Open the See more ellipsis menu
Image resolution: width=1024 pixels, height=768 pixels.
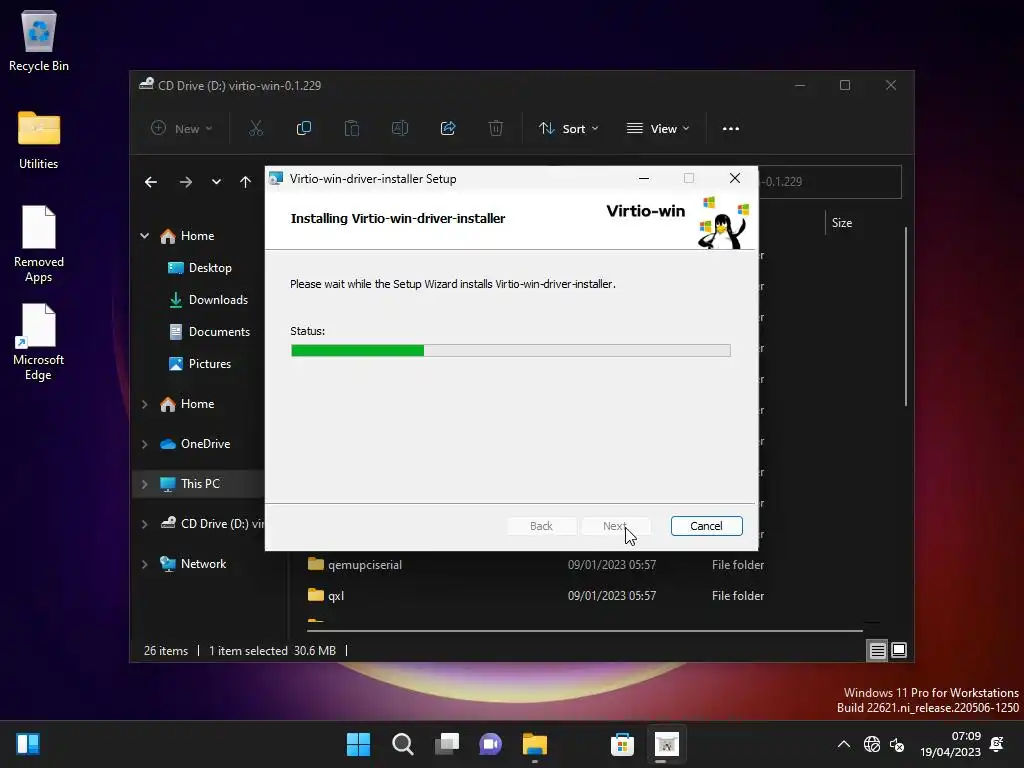click(731, 129)
